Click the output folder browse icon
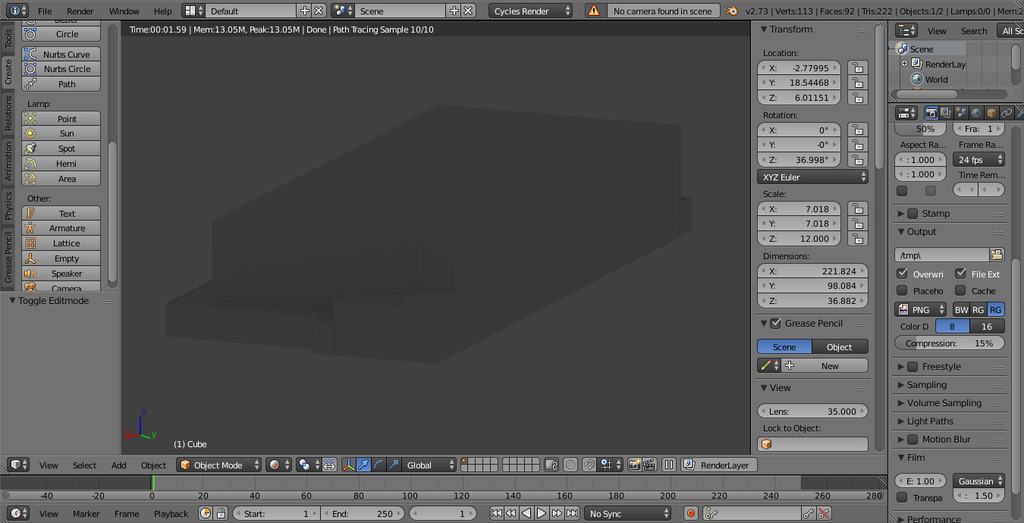The image size is (1024, 523). 997,255
